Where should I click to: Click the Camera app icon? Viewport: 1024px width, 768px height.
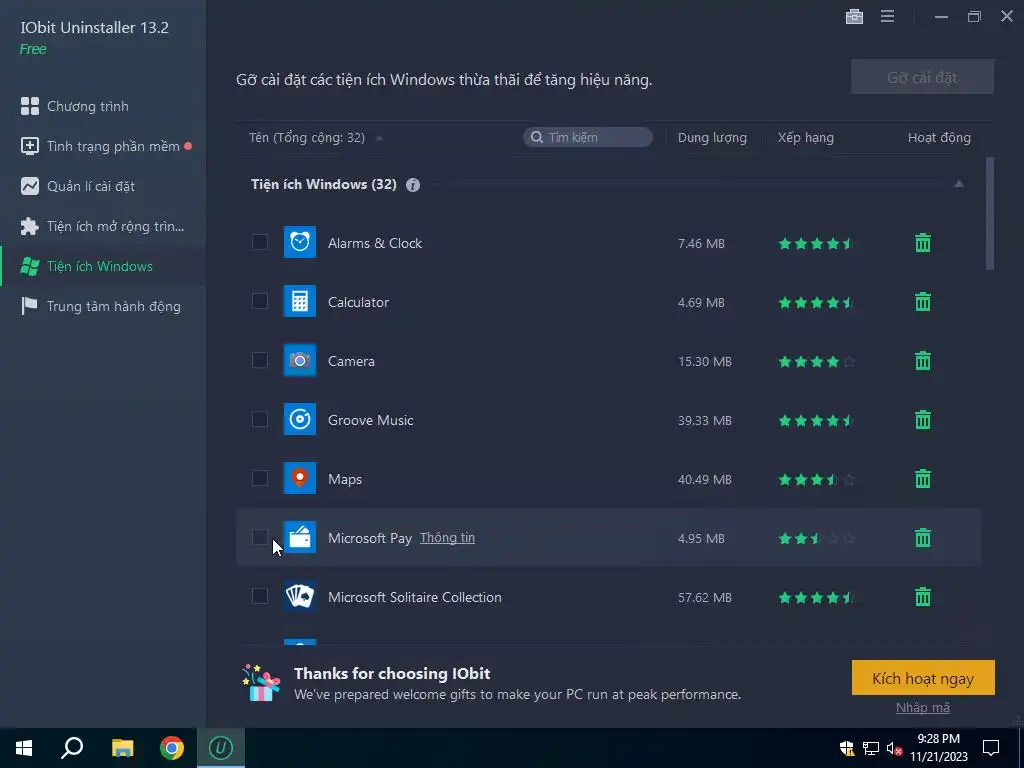pos(300,360)
